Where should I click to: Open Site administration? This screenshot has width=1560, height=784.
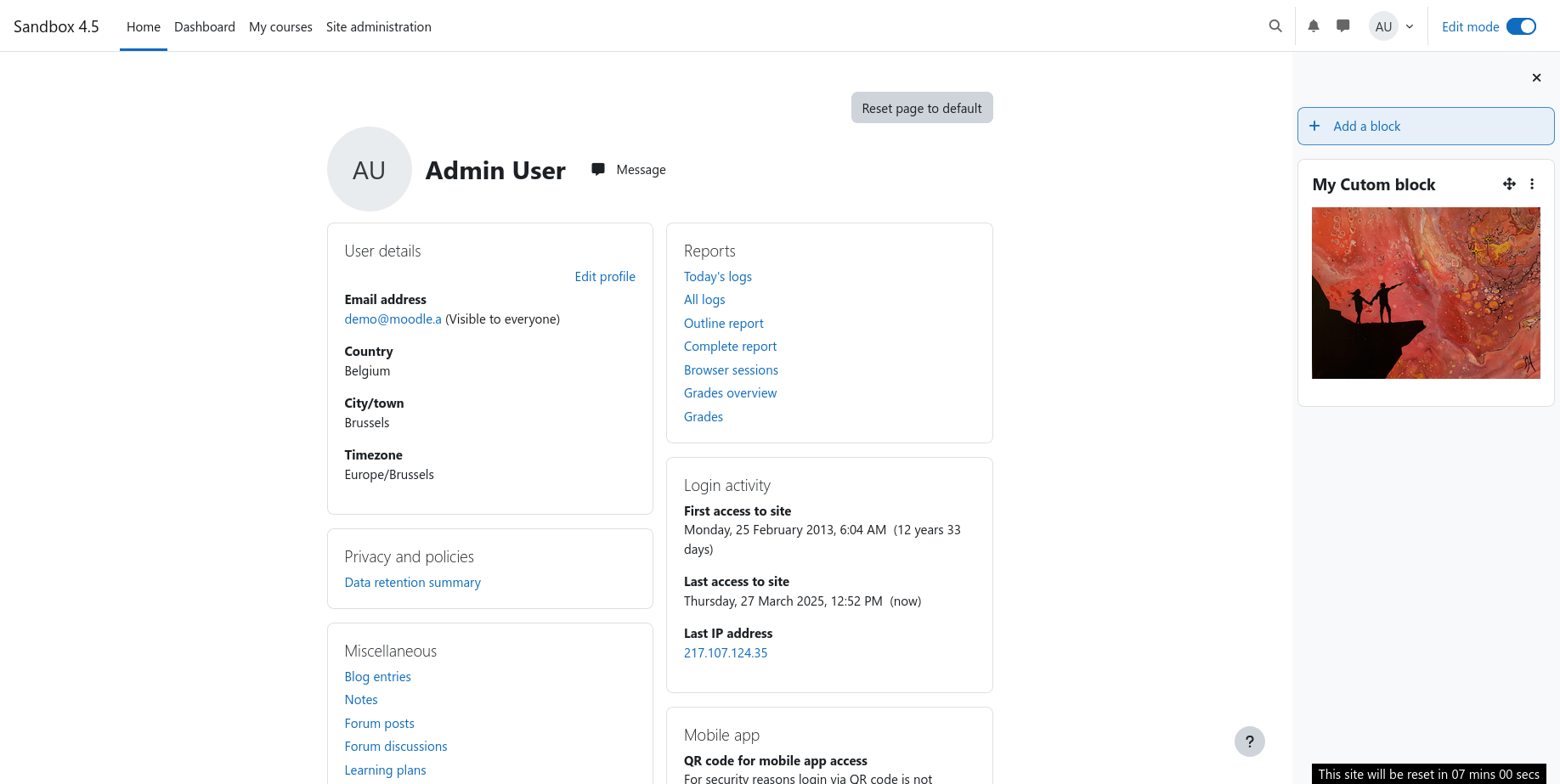(379, 26)
